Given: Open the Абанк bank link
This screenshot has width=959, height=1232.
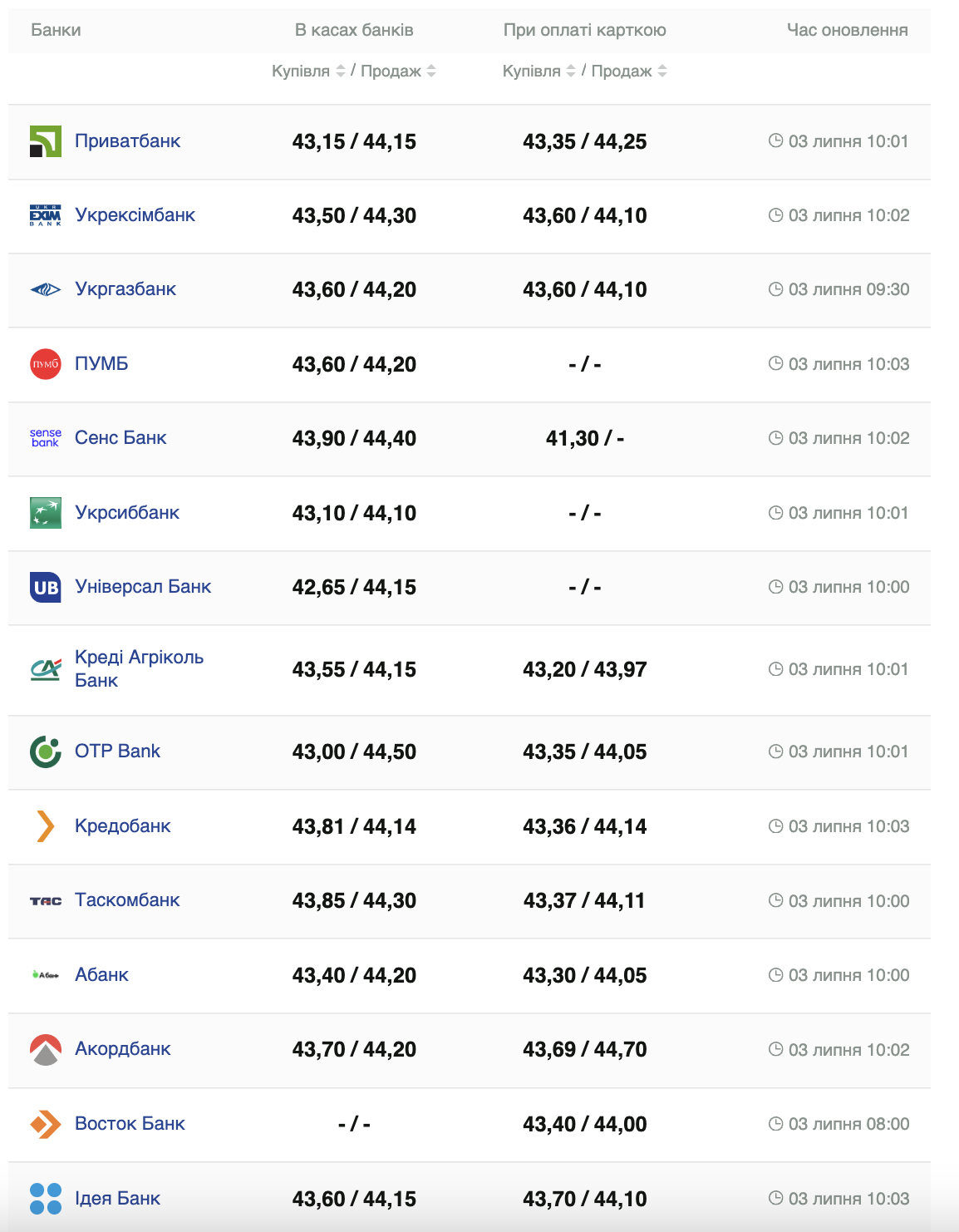Looking at the screenshot, I should coord(101,975).
